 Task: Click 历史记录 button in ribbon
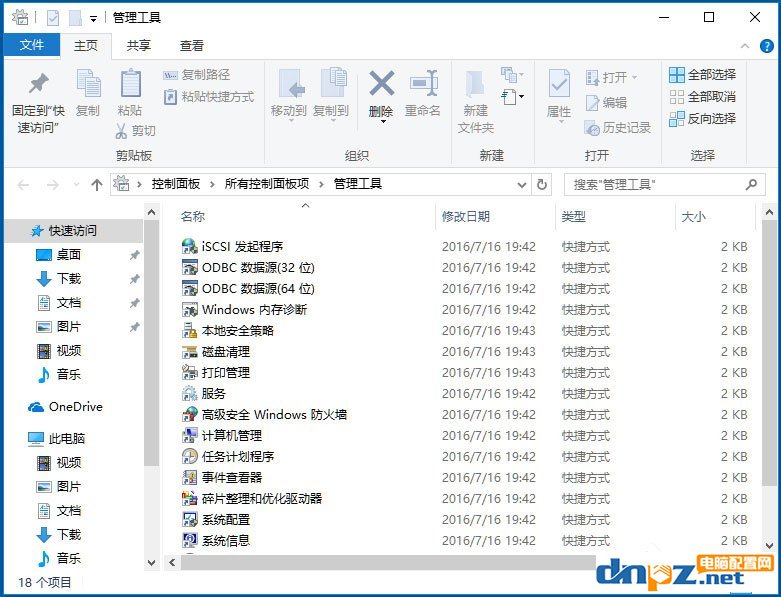[x=618, y=128]
